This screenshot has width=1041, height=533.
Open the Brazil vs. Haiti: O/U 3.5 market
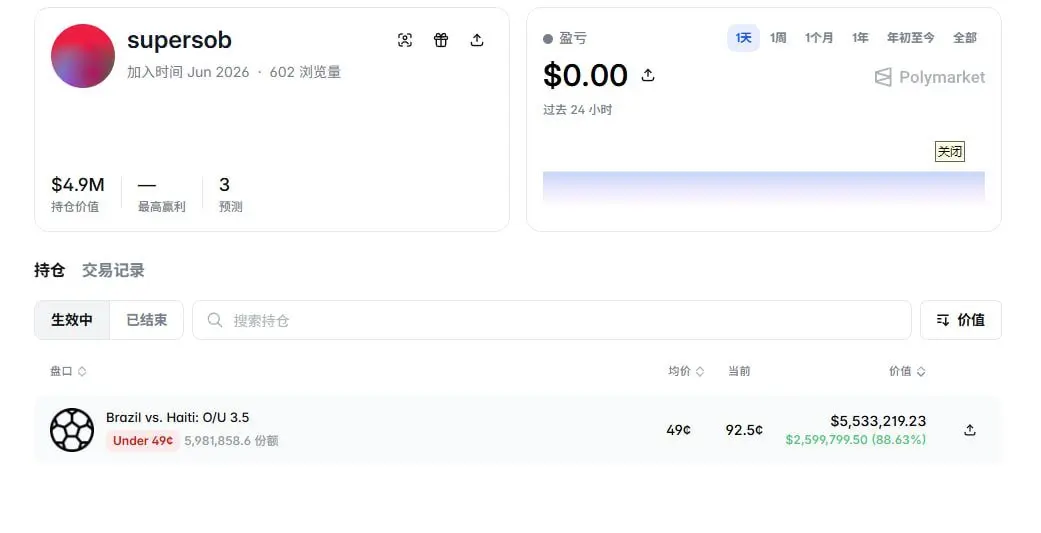click(x=177, y=418)
